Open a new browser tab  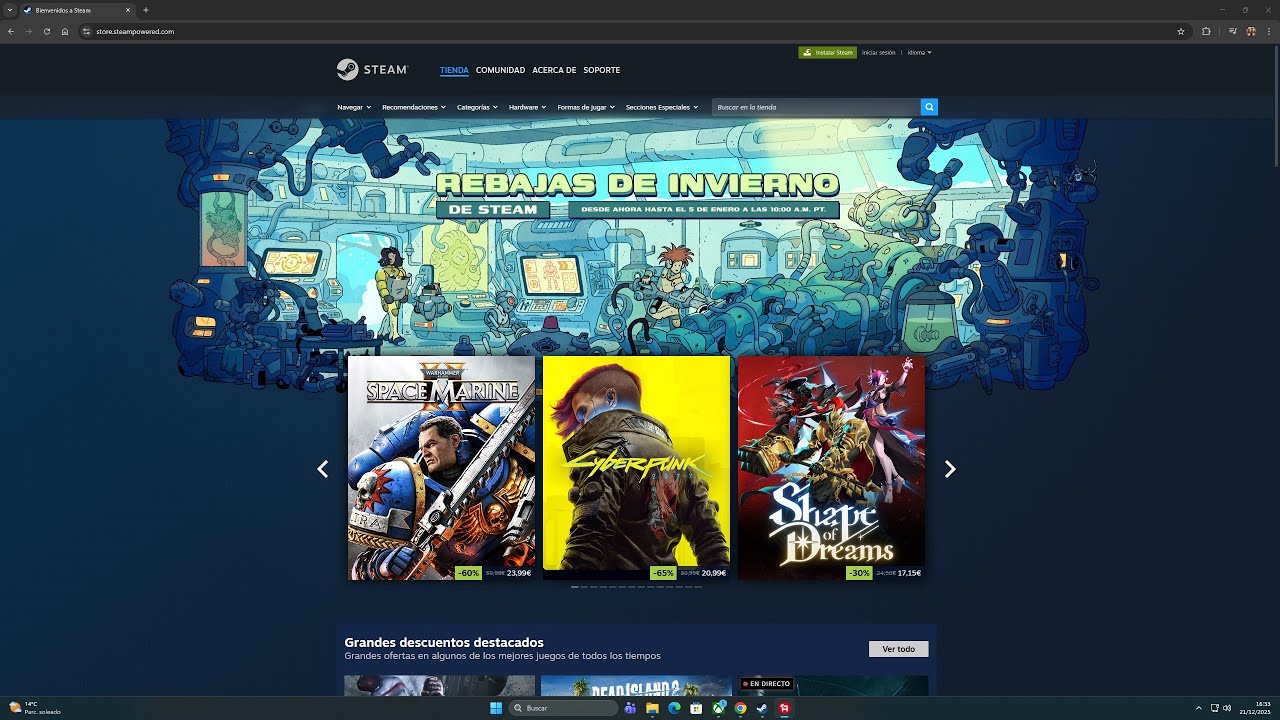tap(146, 10)
